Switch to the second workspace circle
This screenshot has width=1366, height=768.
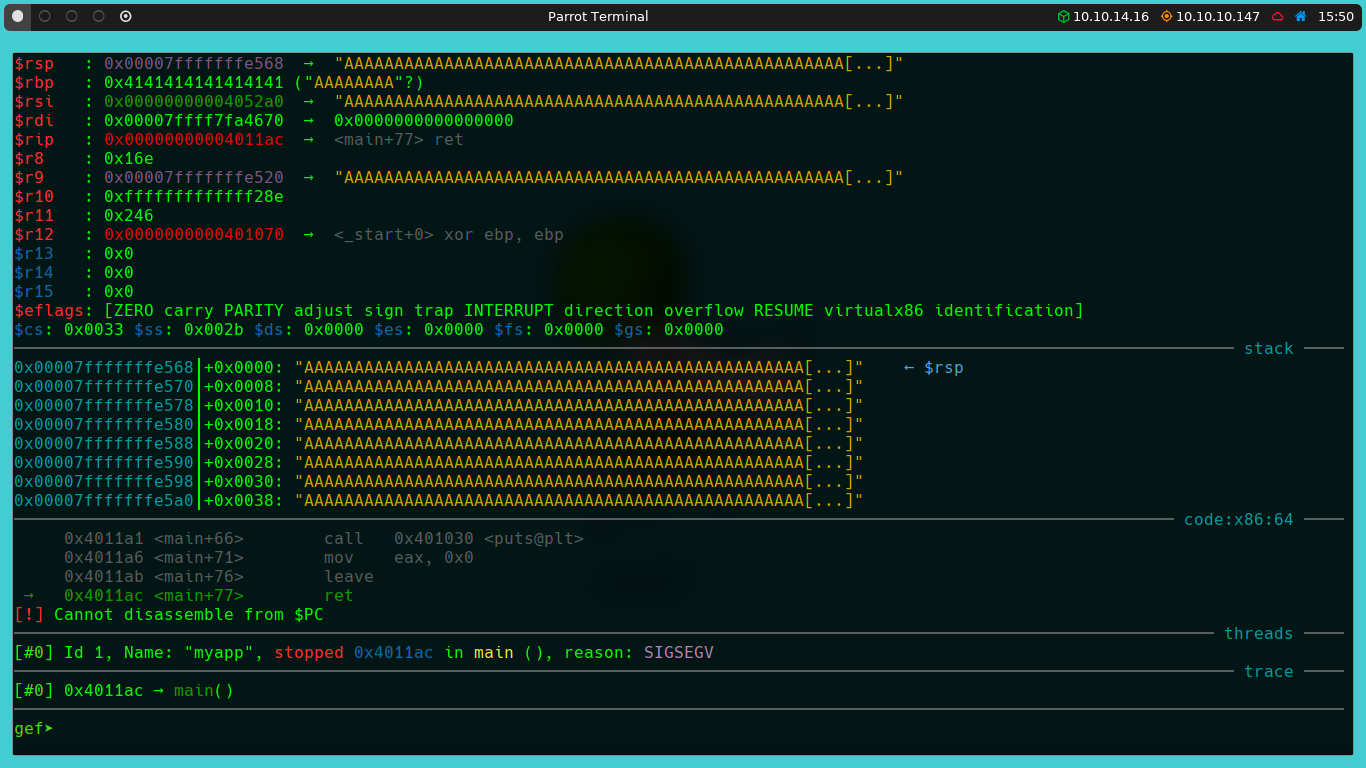(44, 16)
